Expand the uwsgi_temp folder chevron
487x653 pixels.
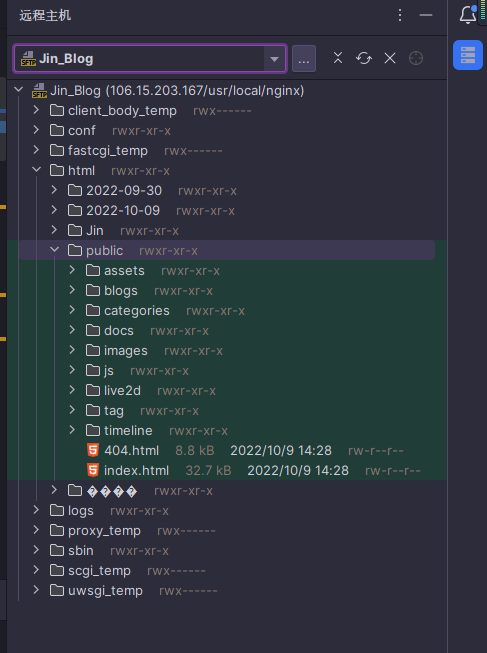[x=36, y=590]
